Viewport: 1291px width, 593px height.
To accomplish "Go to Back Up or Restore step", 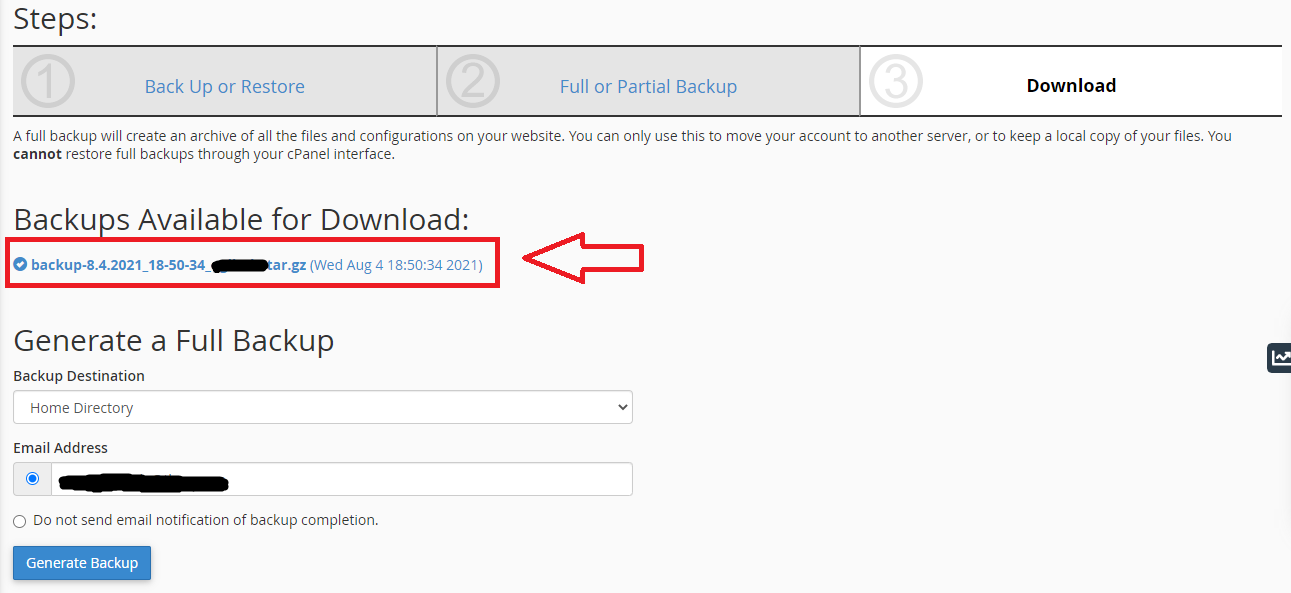I will tap(224, 87).
